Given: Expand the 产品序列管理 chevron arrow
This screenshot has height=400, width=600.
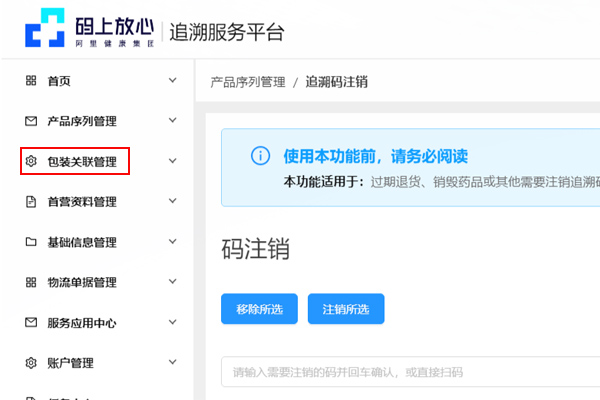Looking at the screenshot, I should 172,121.
